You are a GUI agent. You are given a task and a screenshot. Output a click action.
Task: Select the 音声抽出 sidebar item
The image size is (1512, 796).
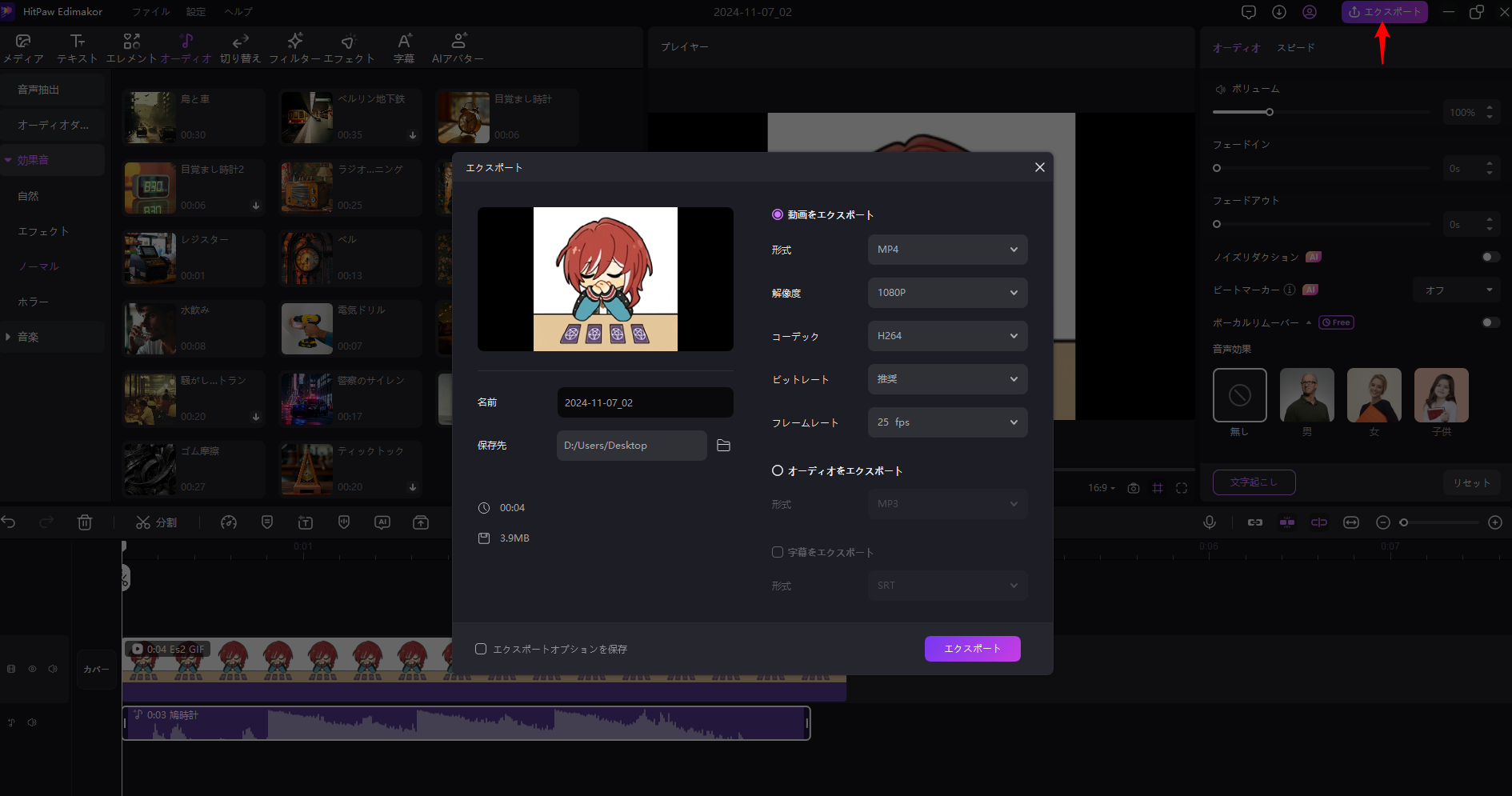coord(52,90)
